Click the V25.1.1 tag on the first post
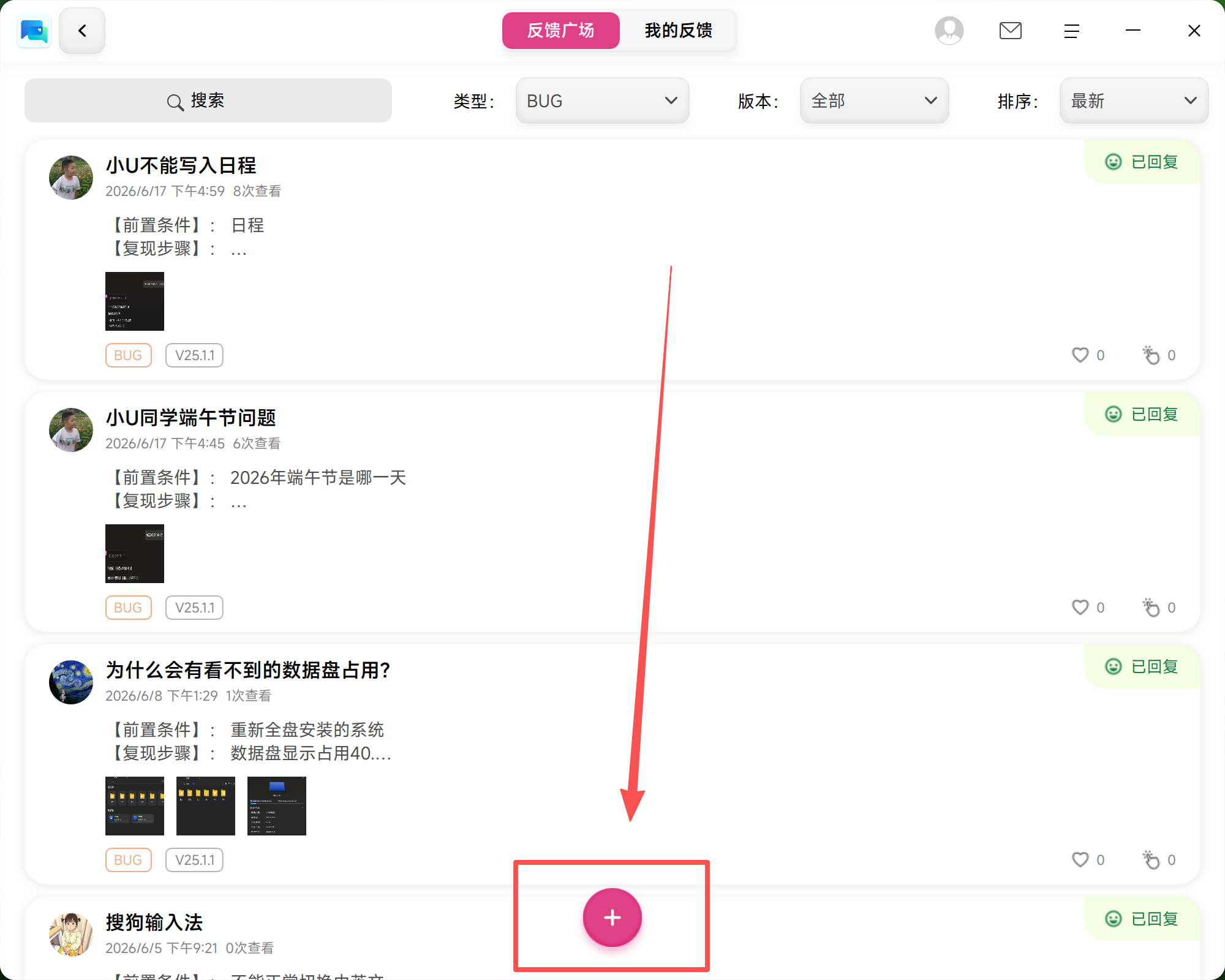The height and width of the screenshot is (980, 1225). 194,355
